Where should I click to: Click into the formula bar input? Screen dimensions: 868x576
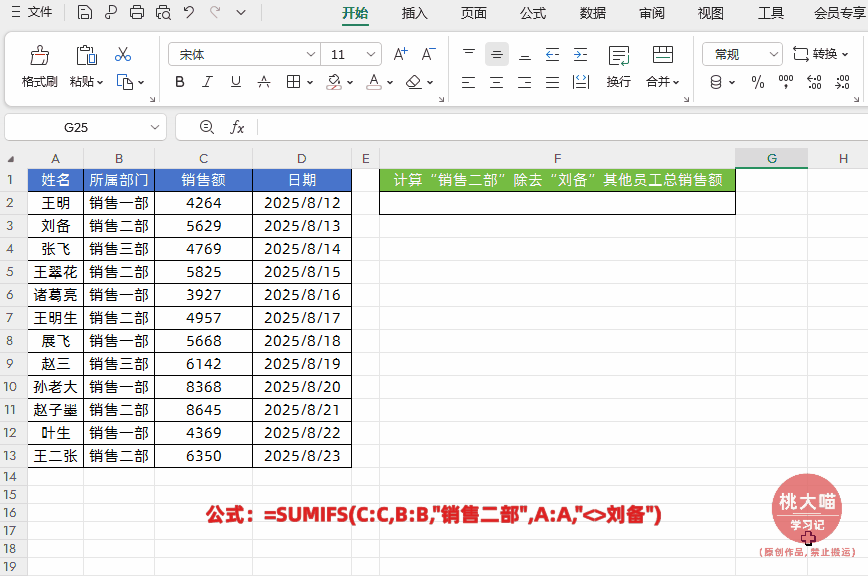[562, 127]
